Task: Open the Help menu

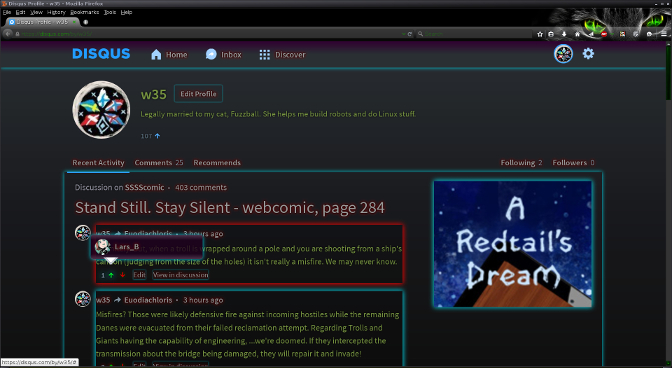Action: [126, 12]
